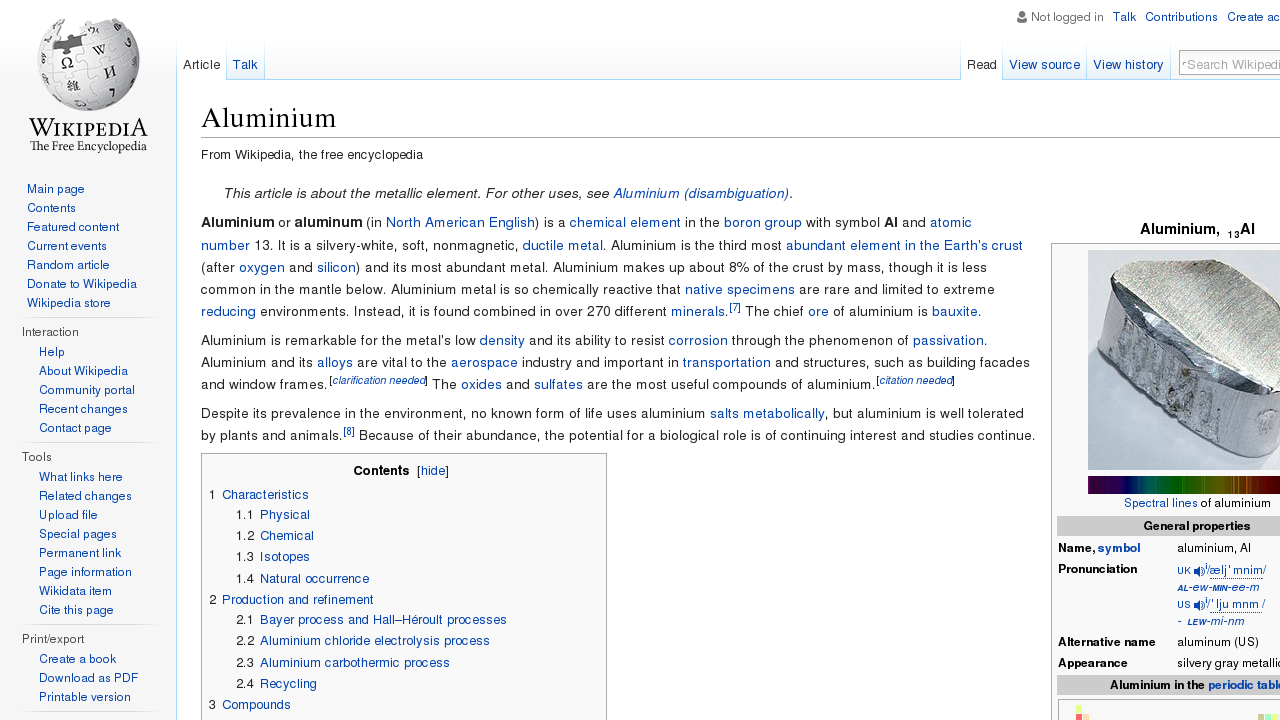Screen dimensions: 1280x720
Task: Open Upload file link
Action: 68,515
